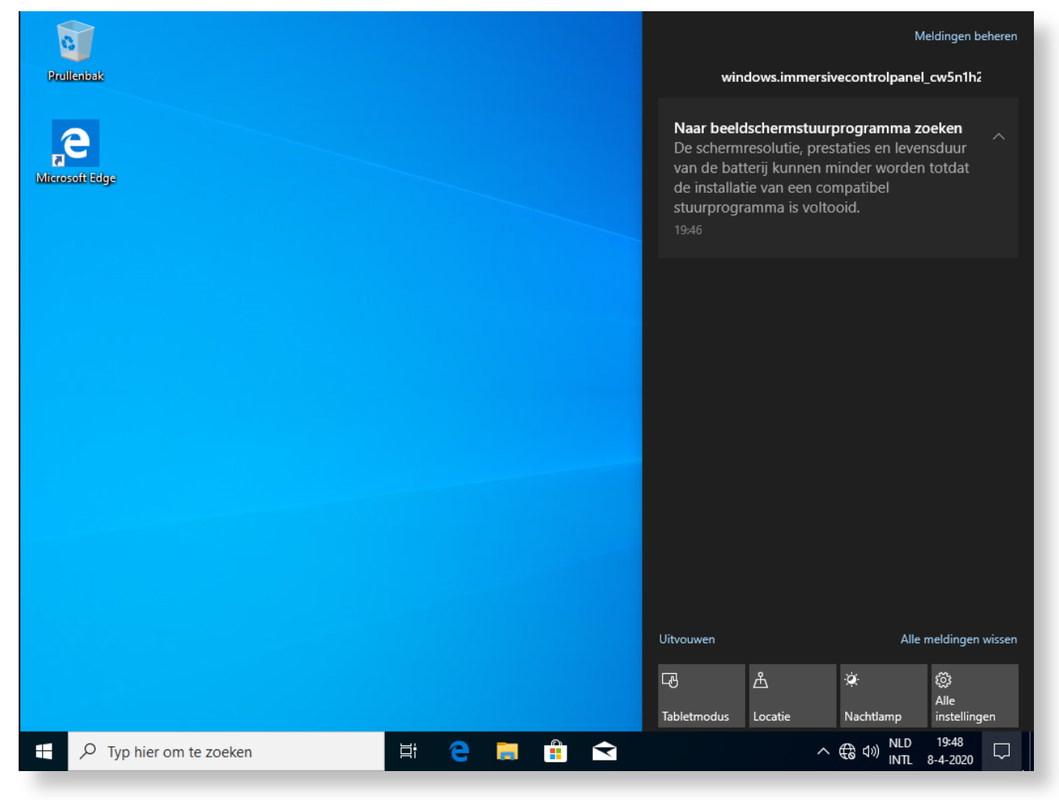Viewport: 1059px width, 800px height.
Task: Open the Windows Start menu
Action: (44, 751)
